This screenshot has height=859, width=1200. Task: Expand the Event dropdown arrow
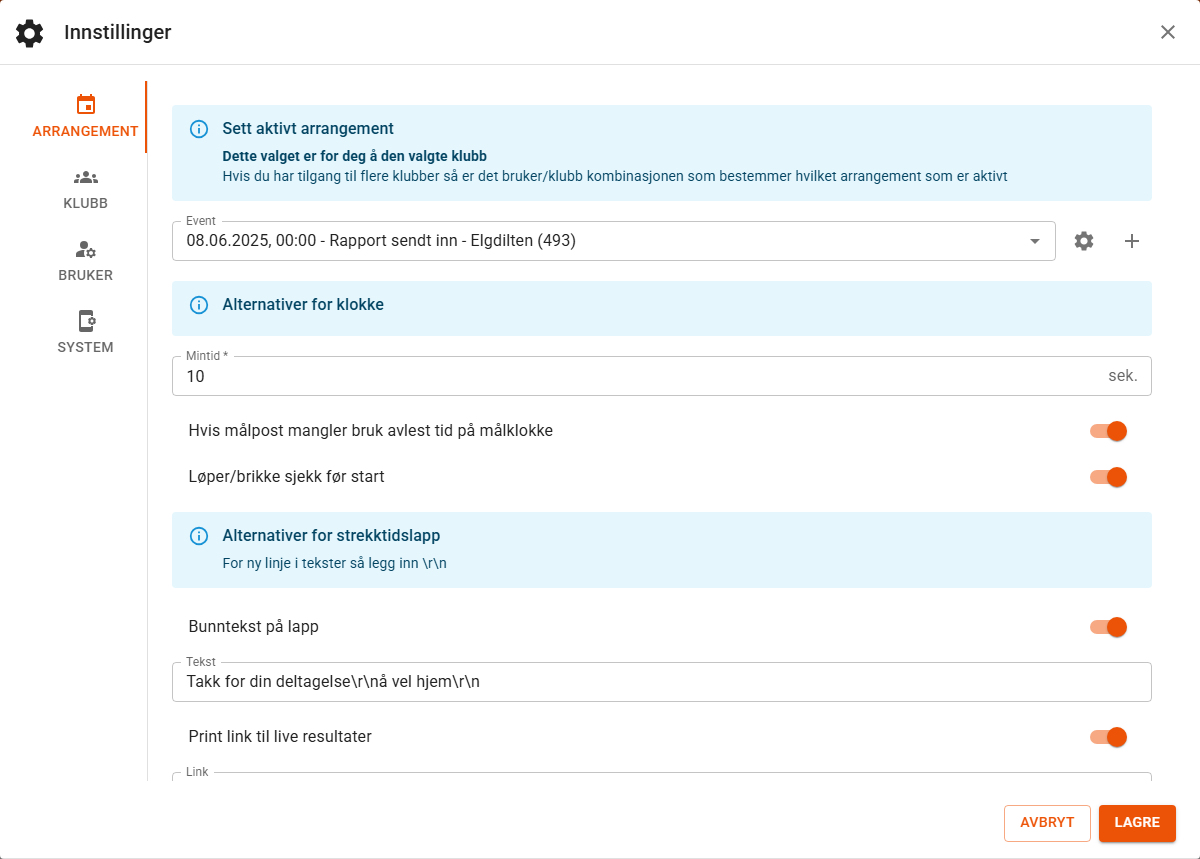tap(1035, 241)
